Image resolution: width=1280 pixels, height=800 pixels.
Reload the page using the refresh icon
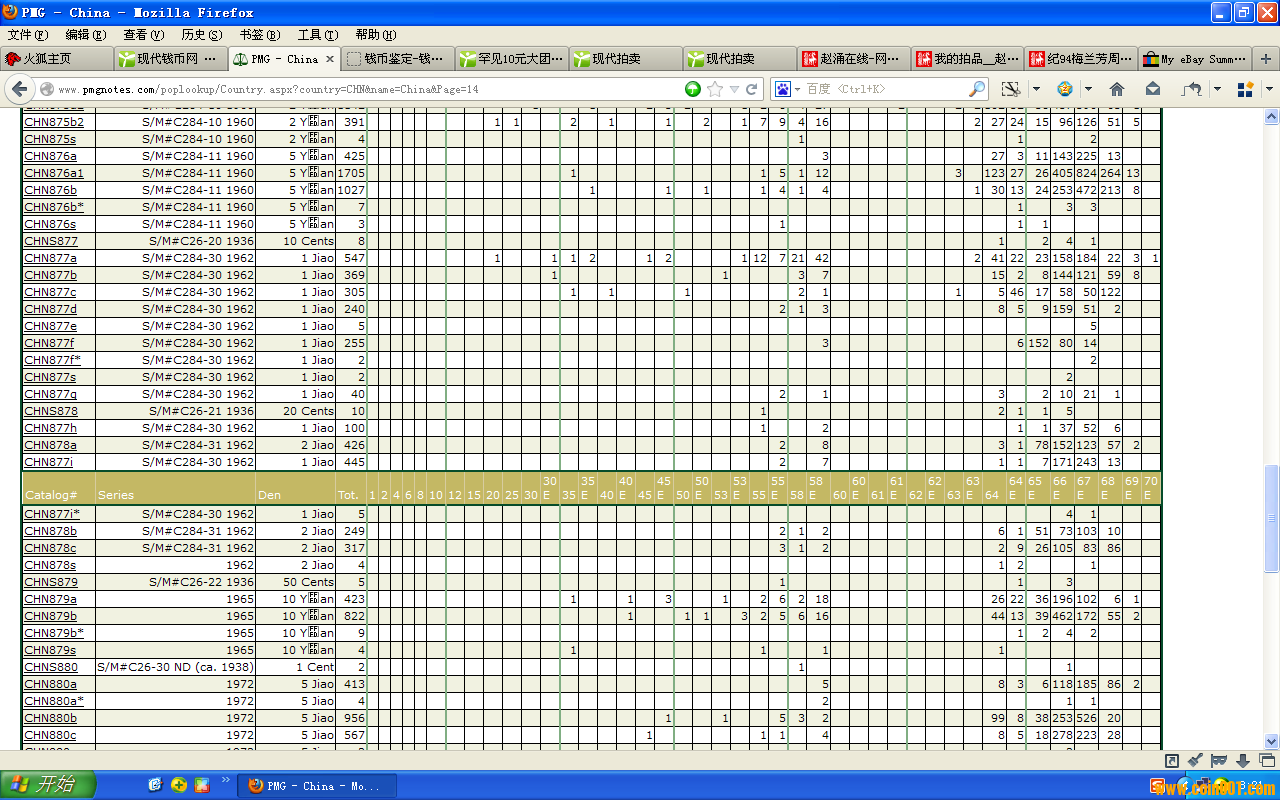tap(752, 89)
